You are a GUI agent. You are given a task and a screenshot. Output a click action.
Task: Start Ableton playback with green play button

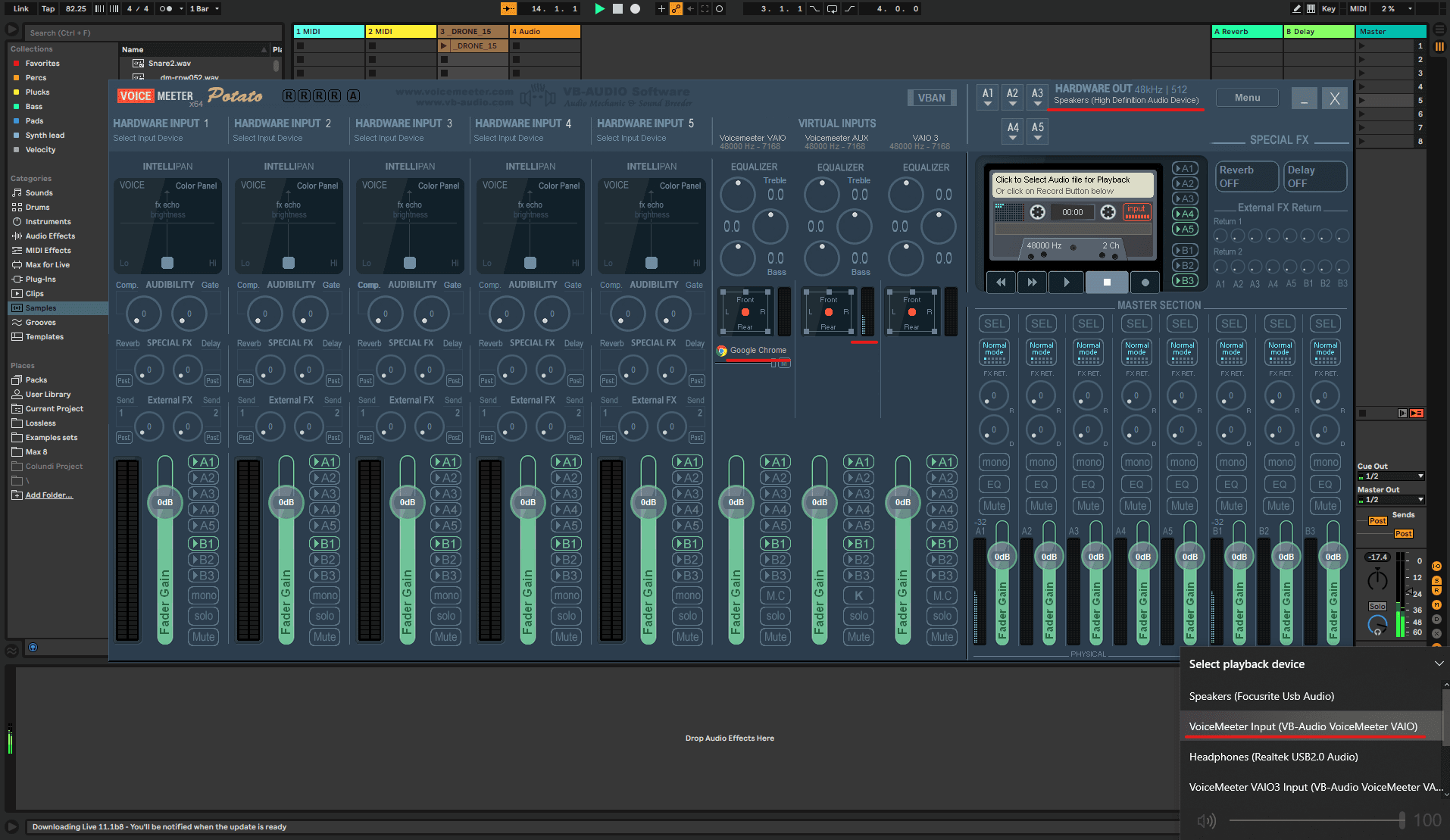(599, 9)
